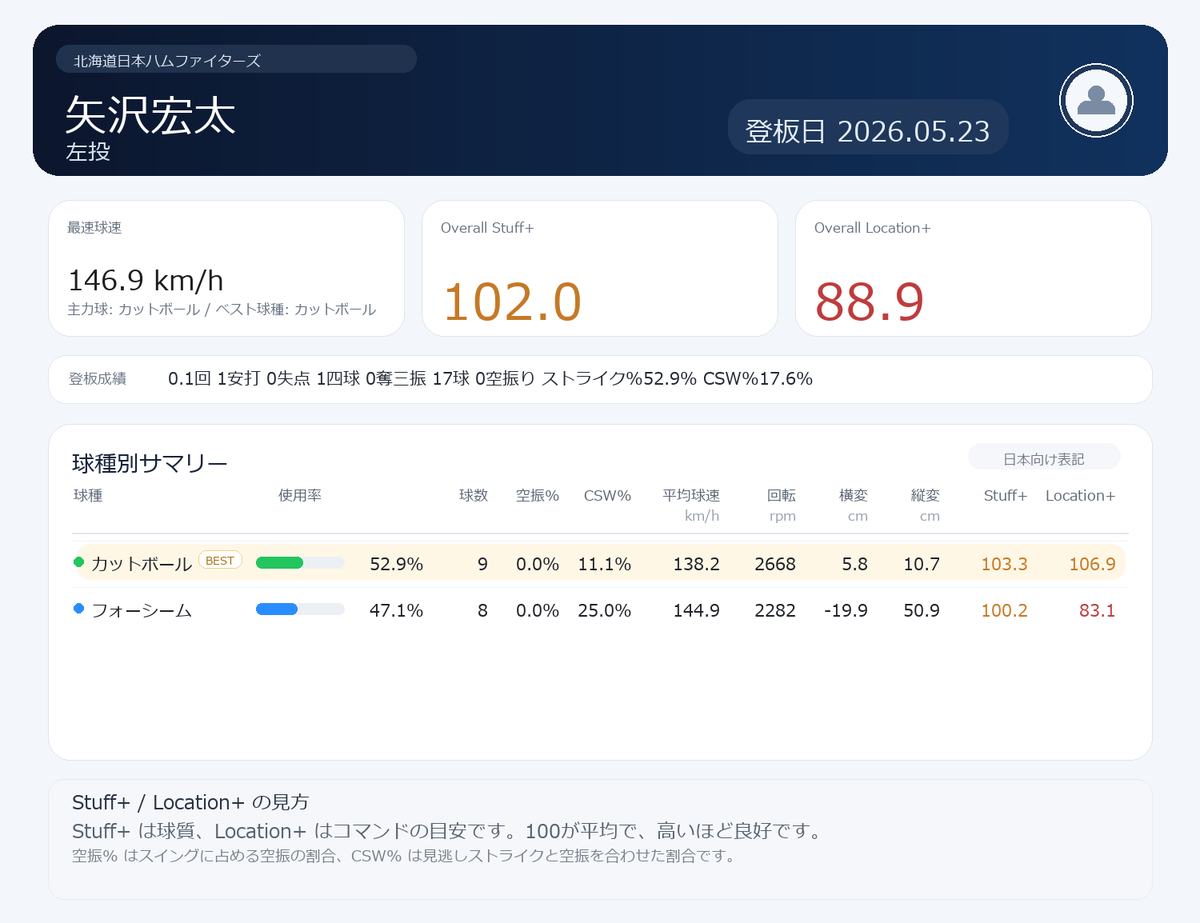The width and height of the screenshot is (1200, 923).
Task: Click the 138.2 average velocity value
Action: click(696, 564)
